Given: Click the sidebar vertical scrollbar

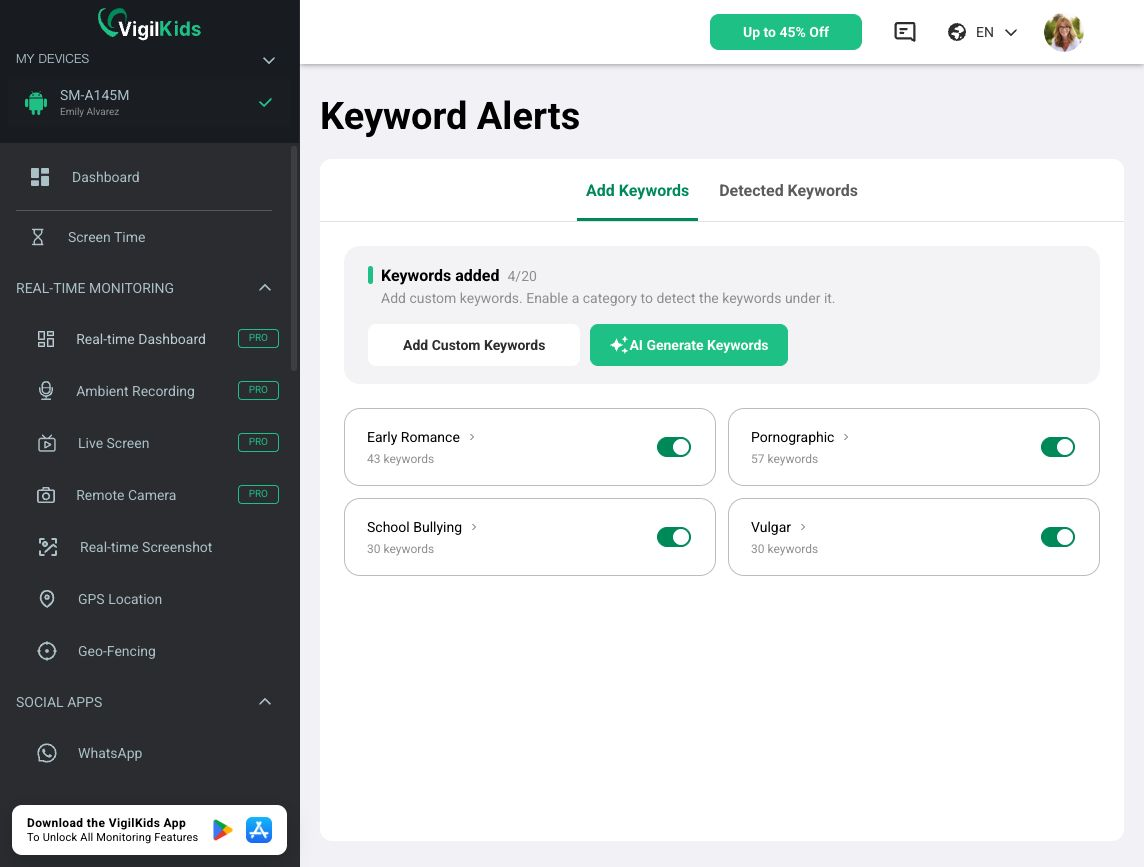Looking at the screenshot, I should 293,259.
